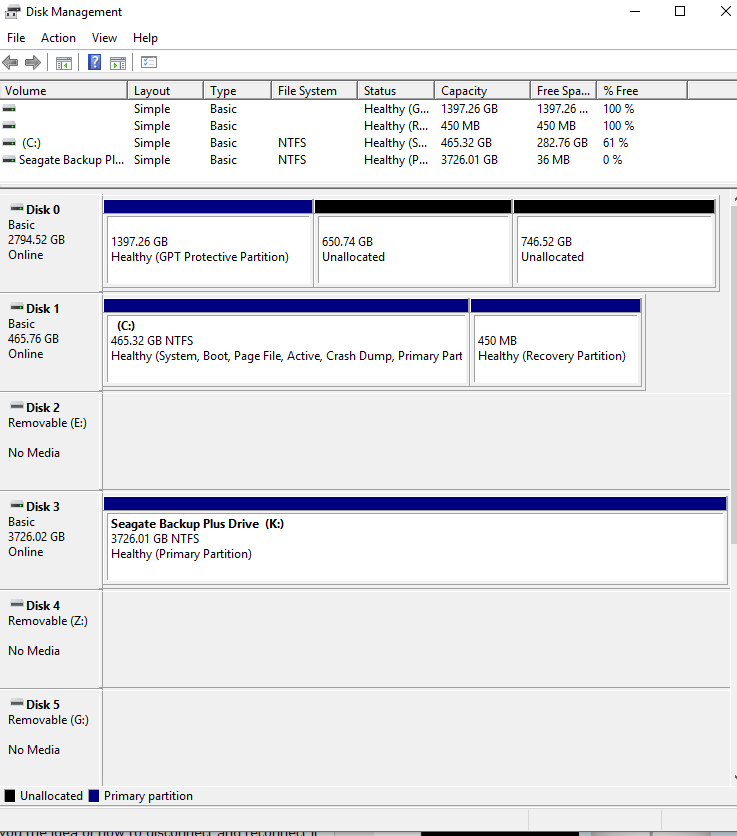Click the 282.76 GB free space cell
The height and width of the screenshot is (836, 737).
pos(562,143)
